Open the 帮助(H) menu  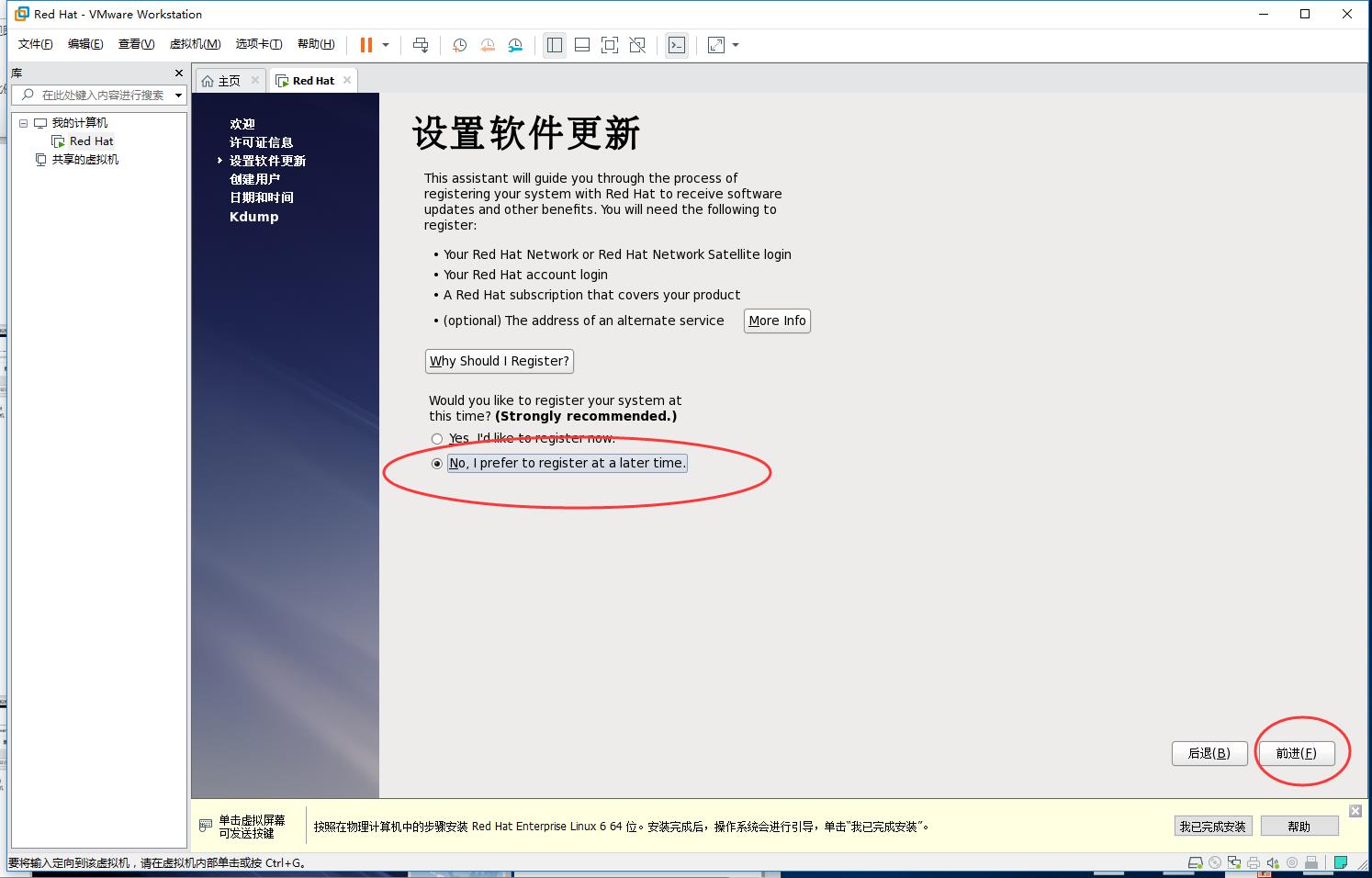[x=316, y=44]
